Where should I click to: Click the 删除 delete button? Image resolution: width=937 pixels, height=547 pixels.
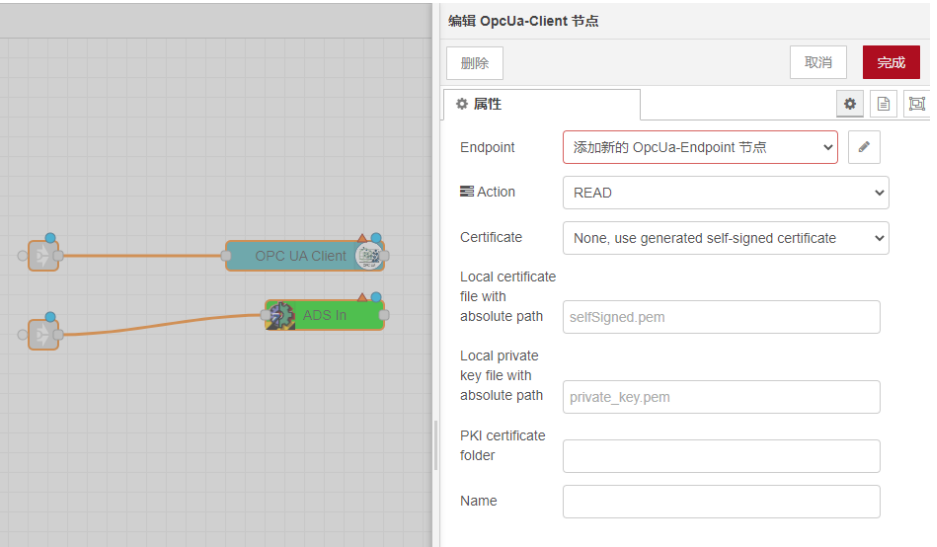pyautogui.click(x=475, y=63)
